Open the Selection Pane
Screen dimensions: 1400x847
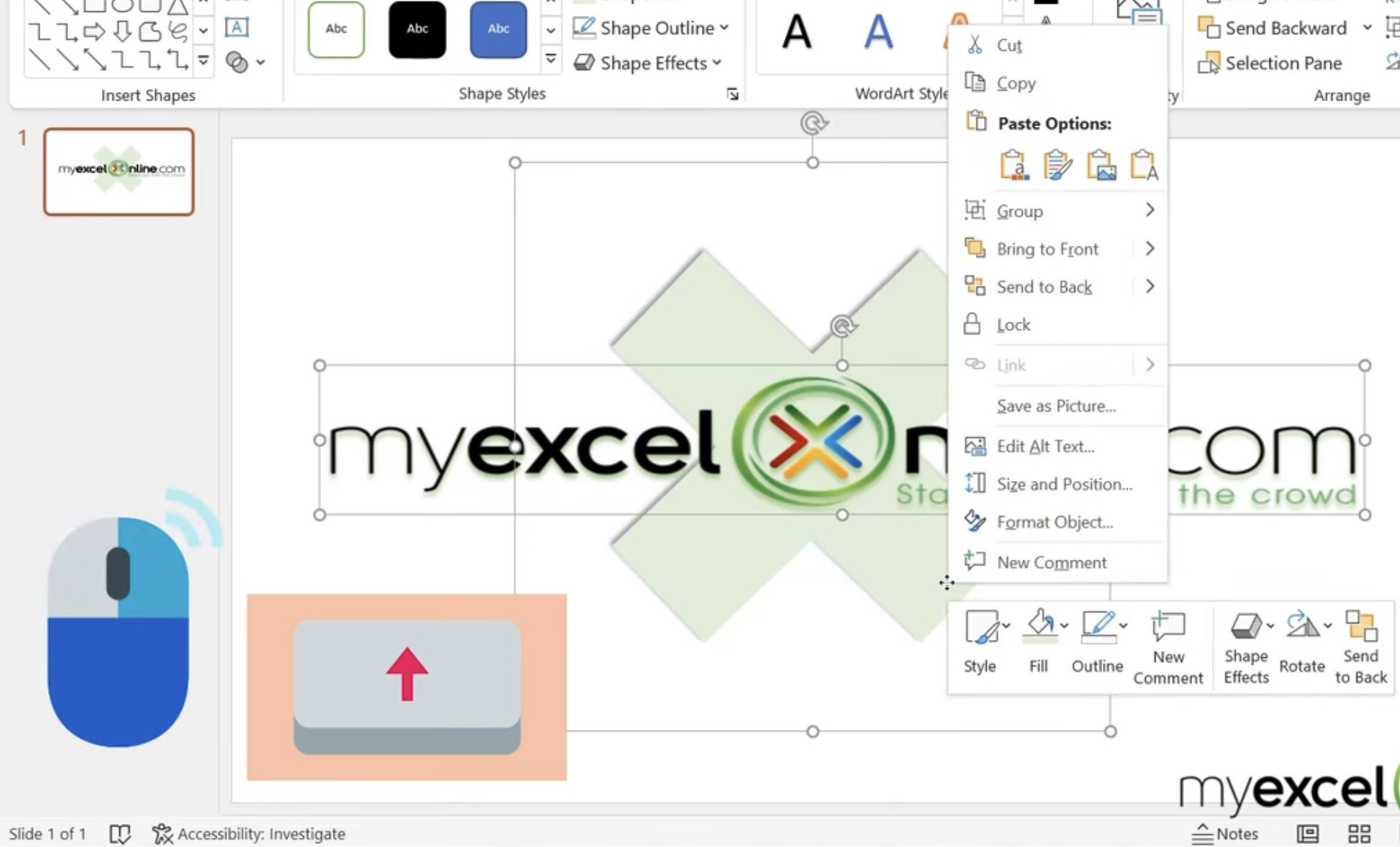(1270, 63)
